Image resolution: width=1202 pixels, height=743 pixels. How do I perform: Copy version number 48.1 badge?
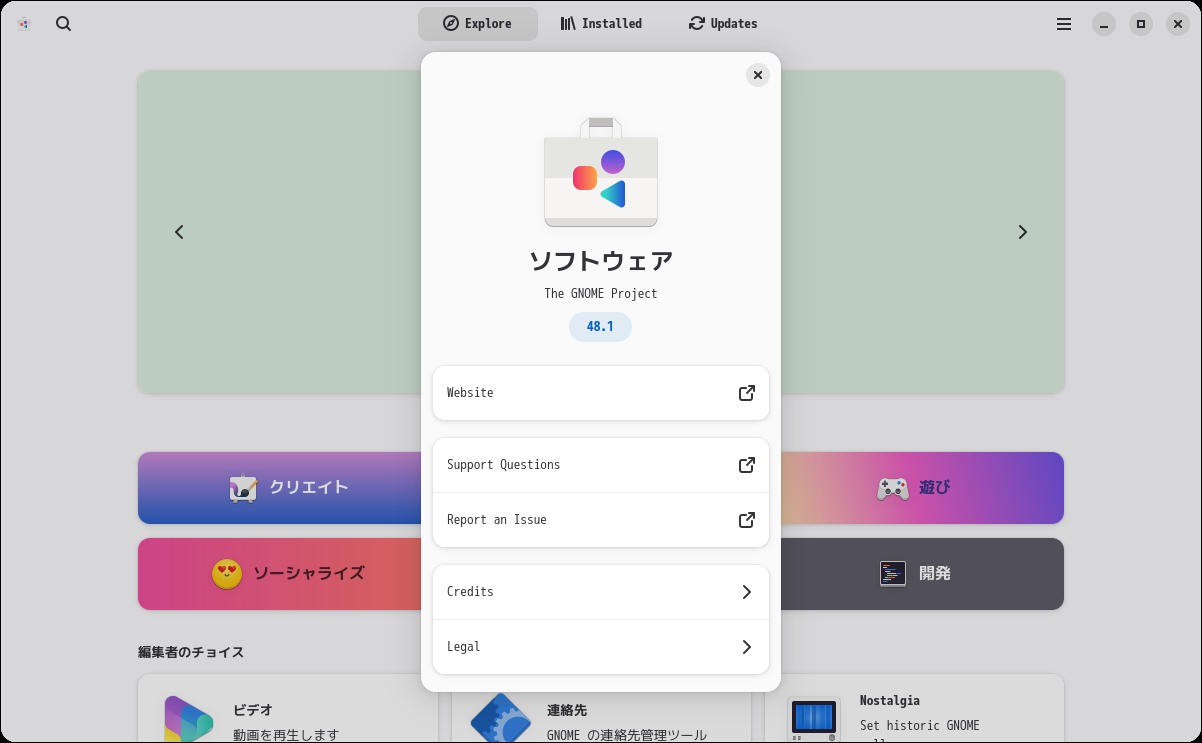click(x=600, y=327)
